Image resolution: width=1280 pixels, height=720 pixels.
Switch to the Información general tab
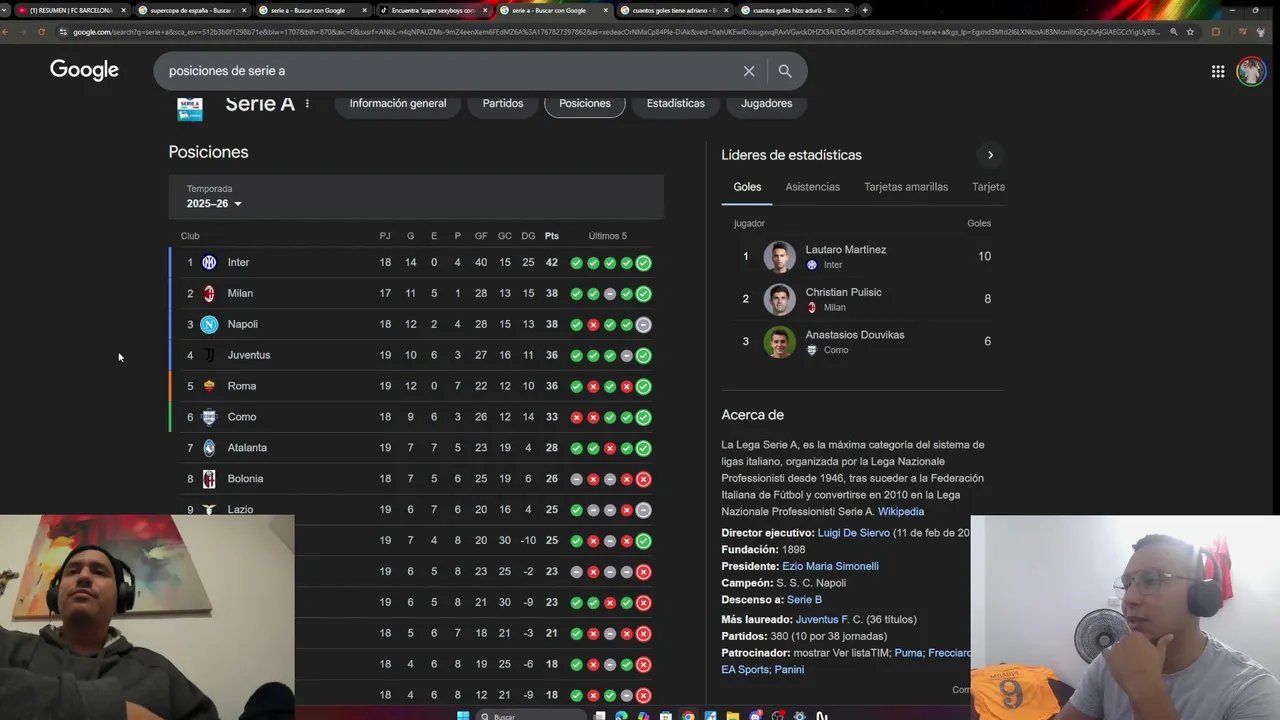(x=398, y=104)
